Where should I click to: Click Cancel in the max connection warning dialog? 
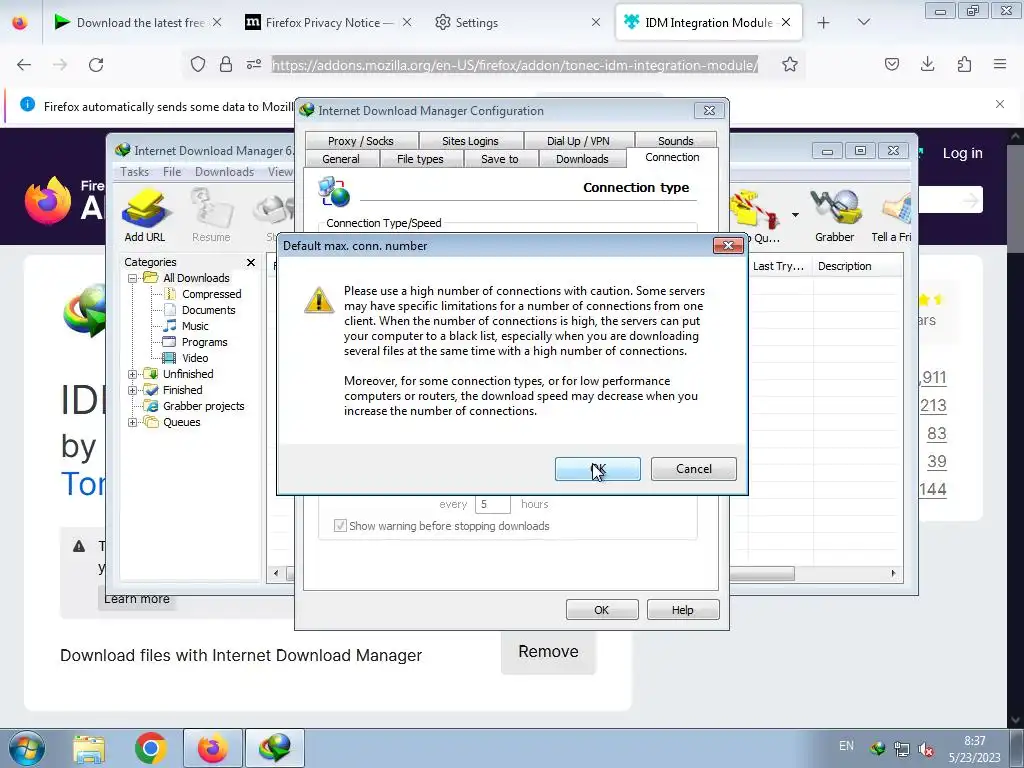click(x=694, y=469)
